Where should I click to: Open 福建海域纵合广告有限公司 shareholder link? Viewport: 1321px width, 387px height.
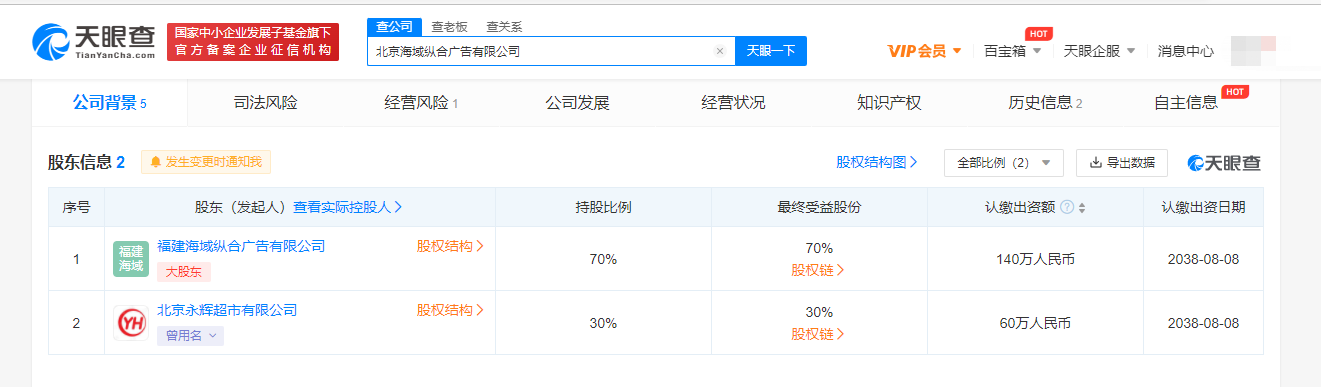pyautogui.click(x=241, y=246)
